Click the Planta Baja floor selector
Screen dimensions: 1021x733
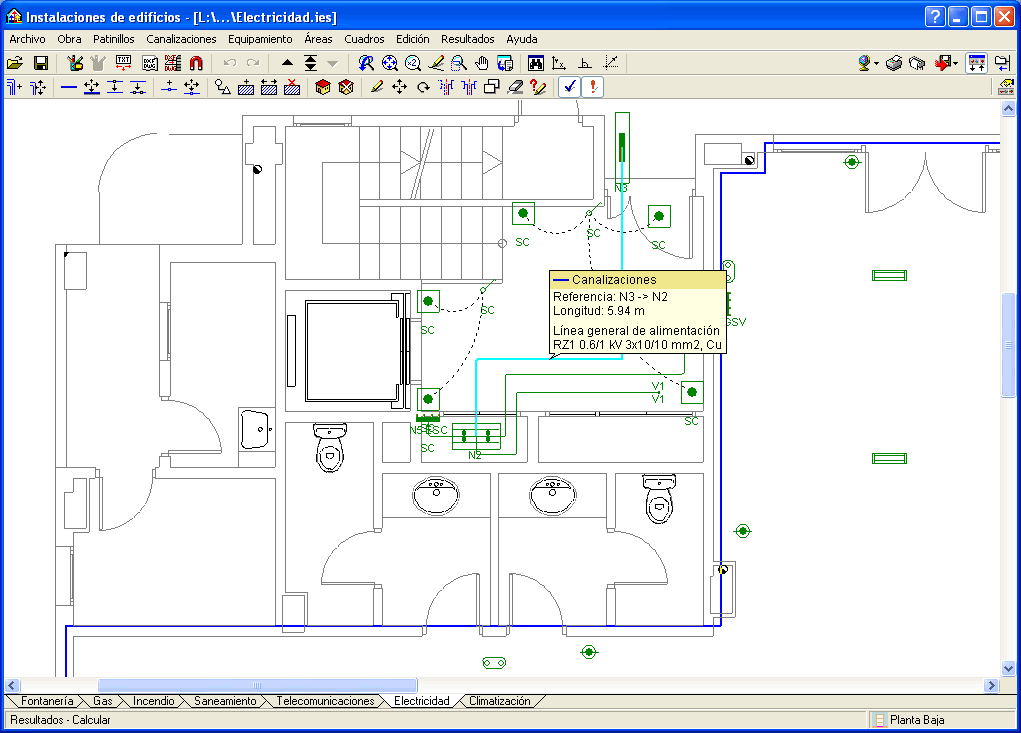pyautogui.click(x=917, y=719)
